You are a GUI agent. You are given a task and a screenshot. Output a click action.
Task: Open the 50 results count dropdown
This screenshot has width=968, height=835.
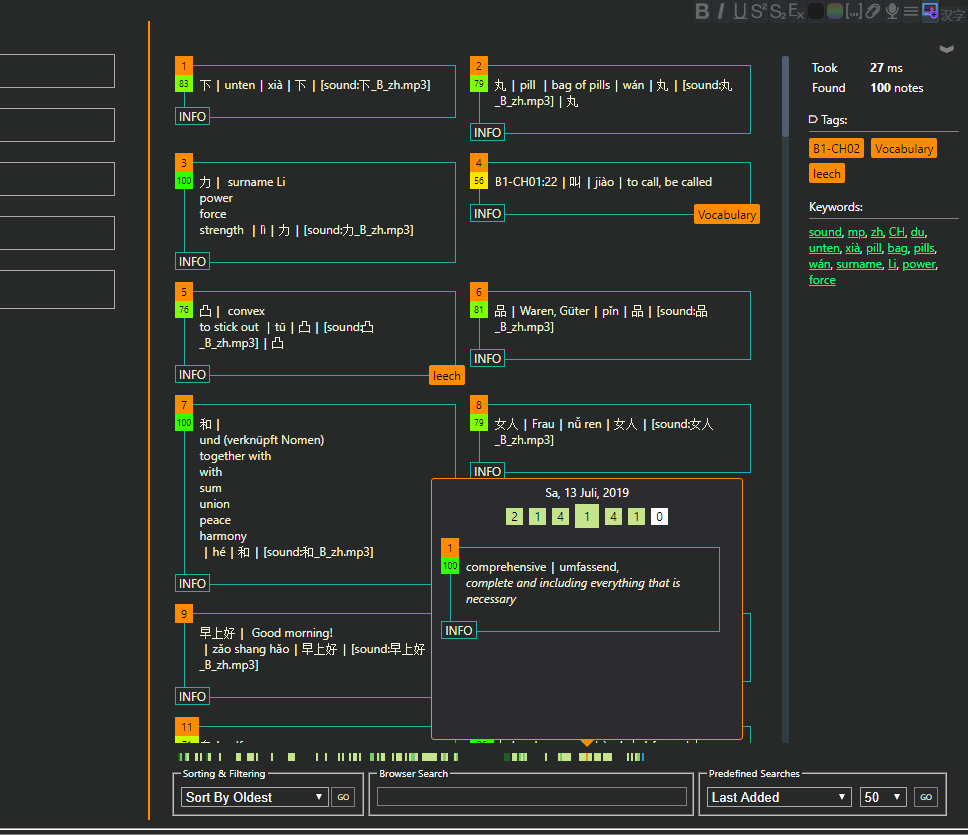click(883, 797)
